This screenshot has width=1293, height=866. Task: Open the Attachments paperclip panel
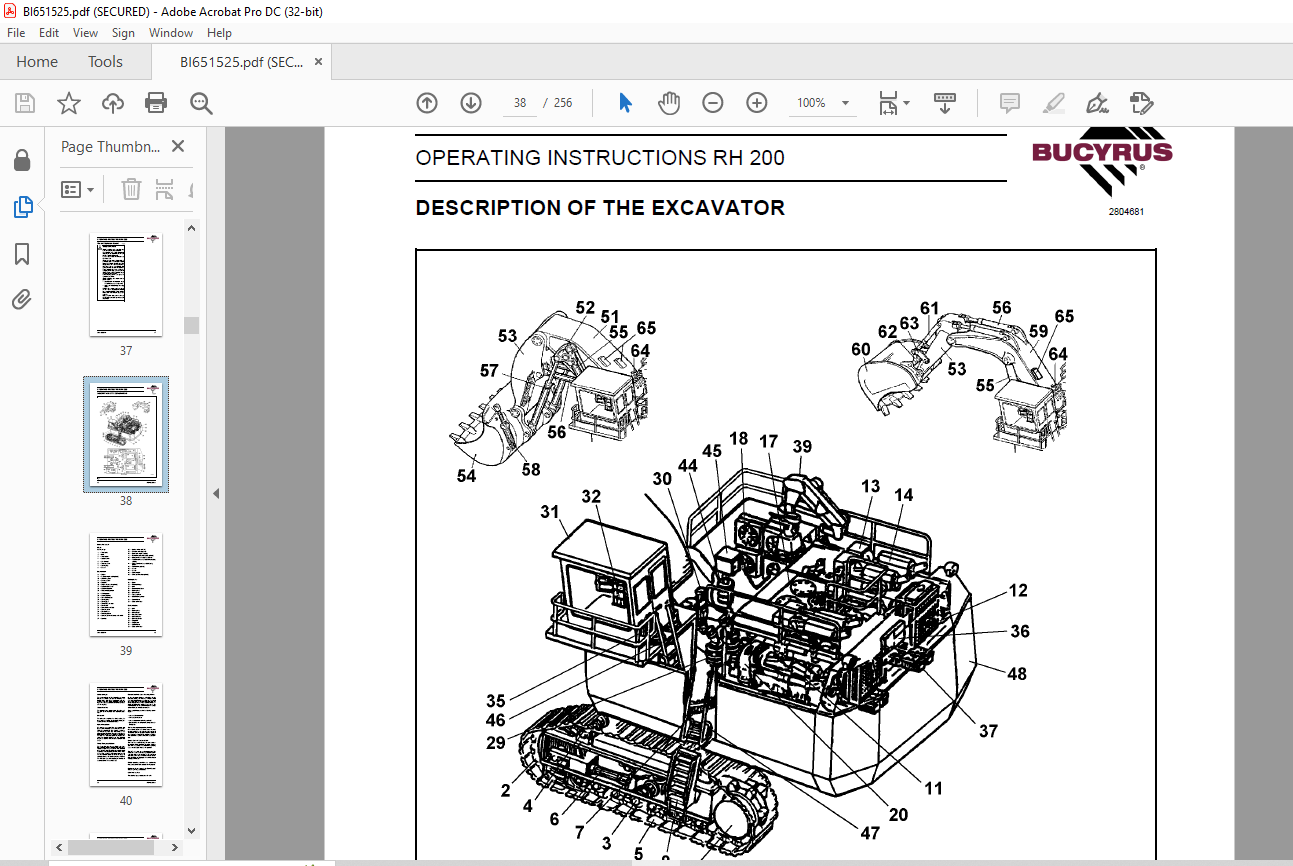[22, 299]
